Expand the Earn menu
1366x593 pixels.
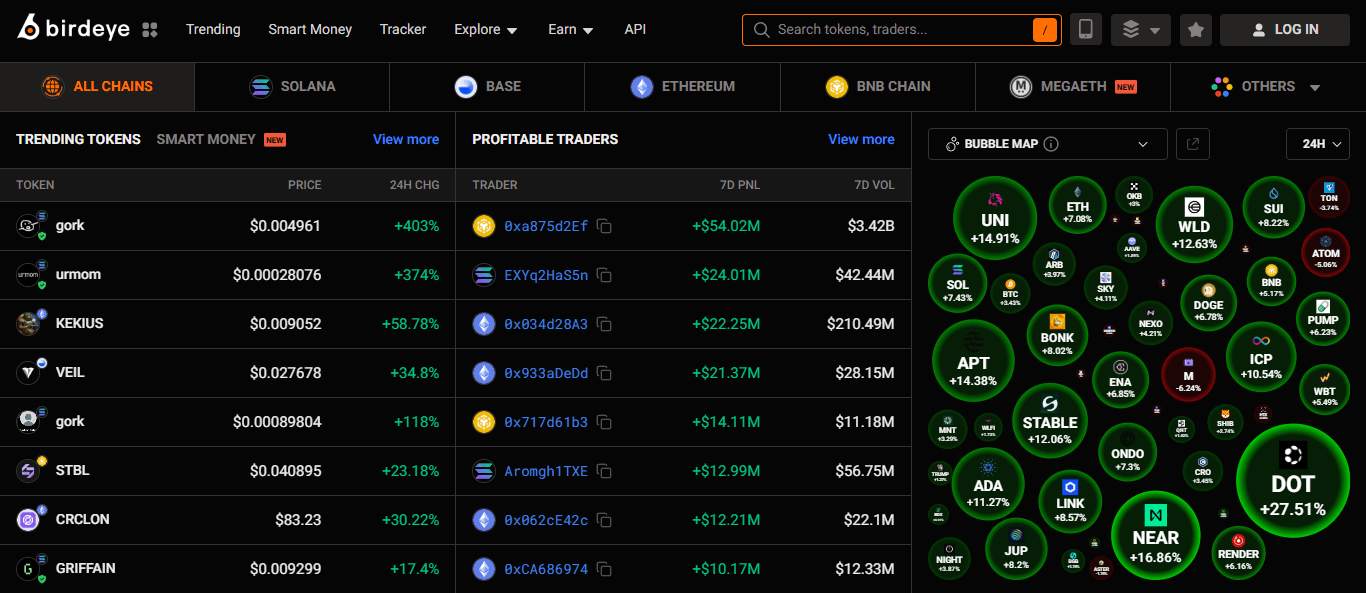point(571,30)
